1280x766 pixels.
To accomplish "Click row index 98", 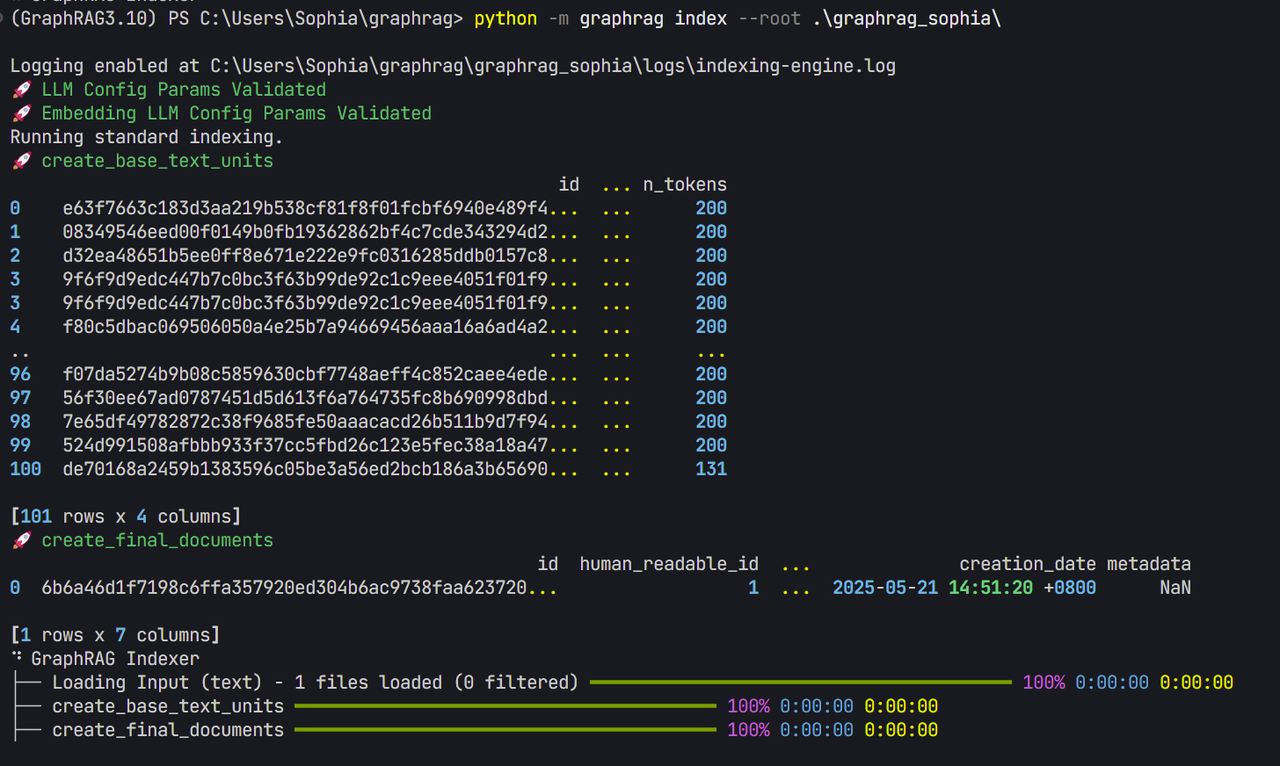I will pyautogui.click(x=20, y=422).
